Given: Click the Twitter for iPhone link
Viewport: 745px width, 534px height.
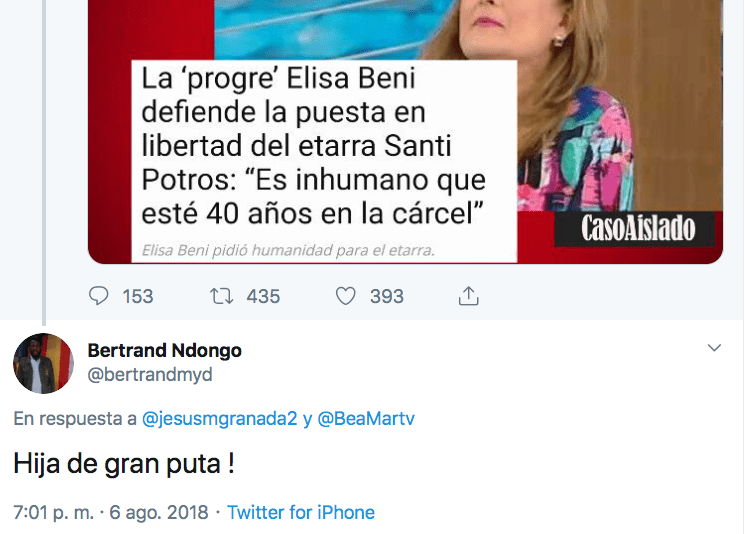Looking at the screenshot, I should 301,512.
